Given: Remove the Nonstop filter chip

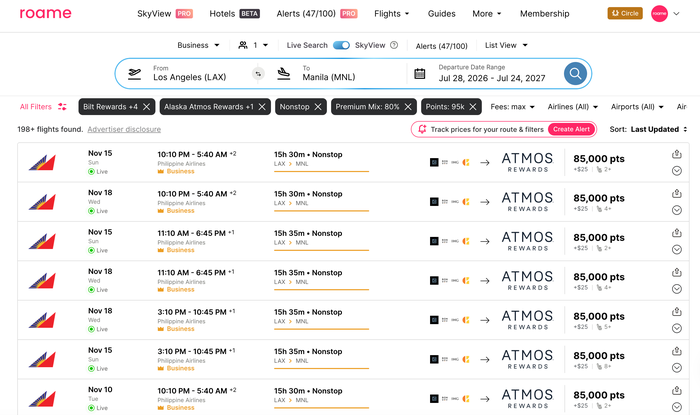Looking at the screenshot, I should (x=318, y=107).
